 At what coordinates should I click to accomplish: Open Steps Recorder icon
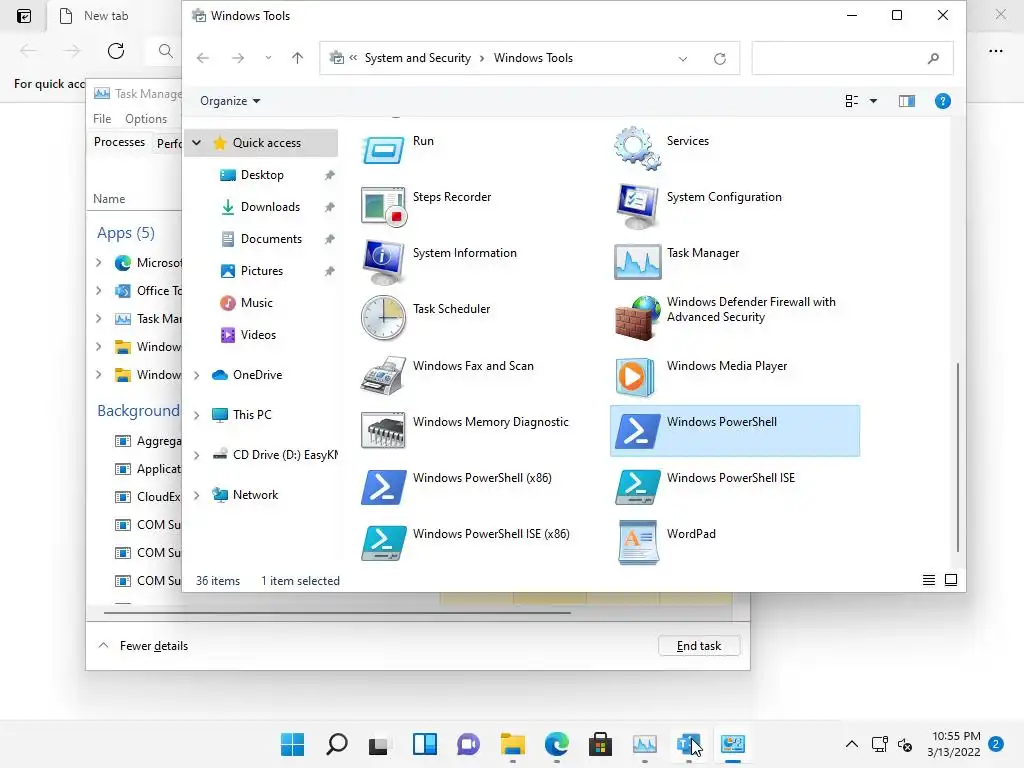(383, 206)
